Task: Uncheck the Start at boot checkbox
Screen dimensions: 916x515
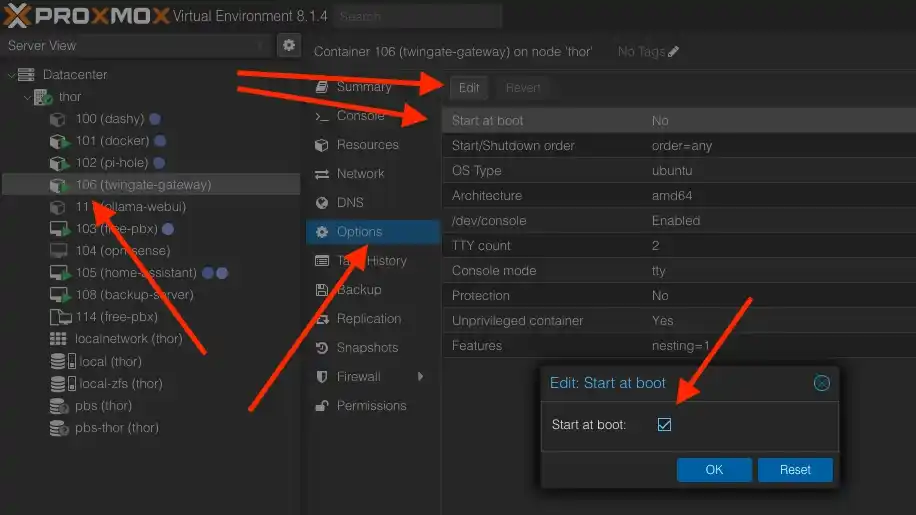Action: [x=664, y=424]
